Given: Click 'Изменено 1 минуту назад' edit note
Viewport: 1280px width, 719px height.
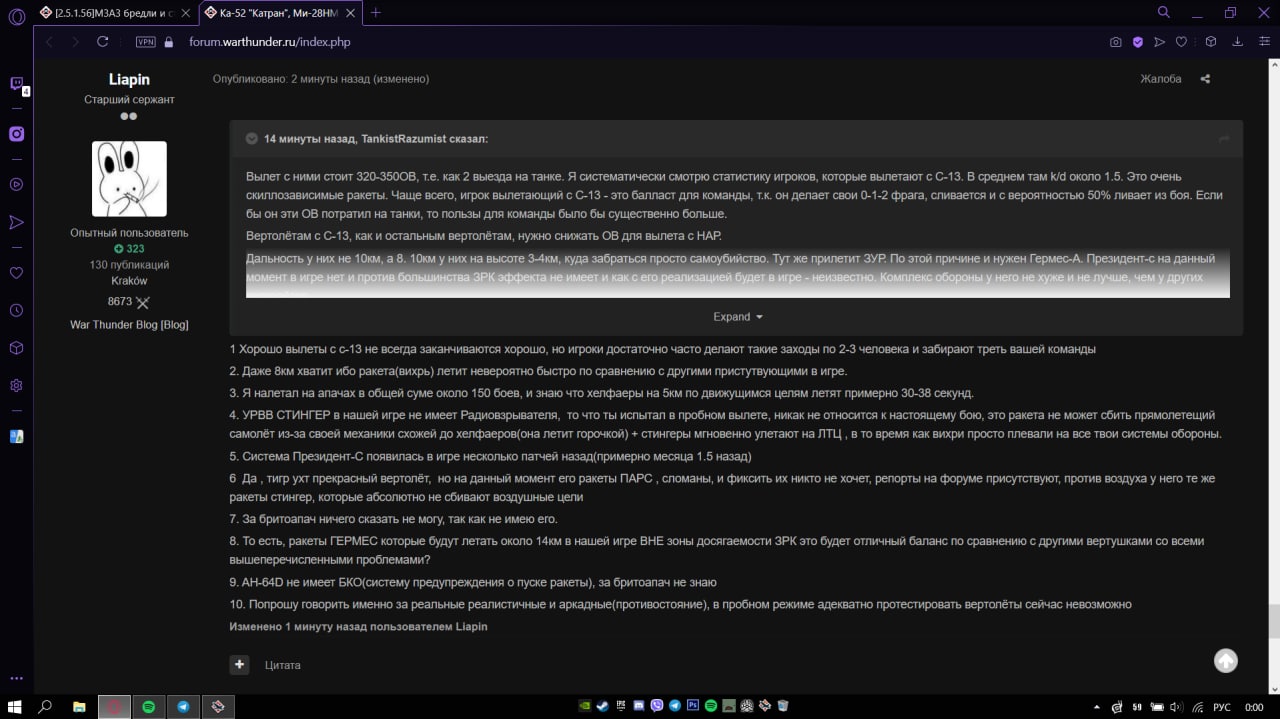Looking at the screenshot, I should [x=359, y=627].
